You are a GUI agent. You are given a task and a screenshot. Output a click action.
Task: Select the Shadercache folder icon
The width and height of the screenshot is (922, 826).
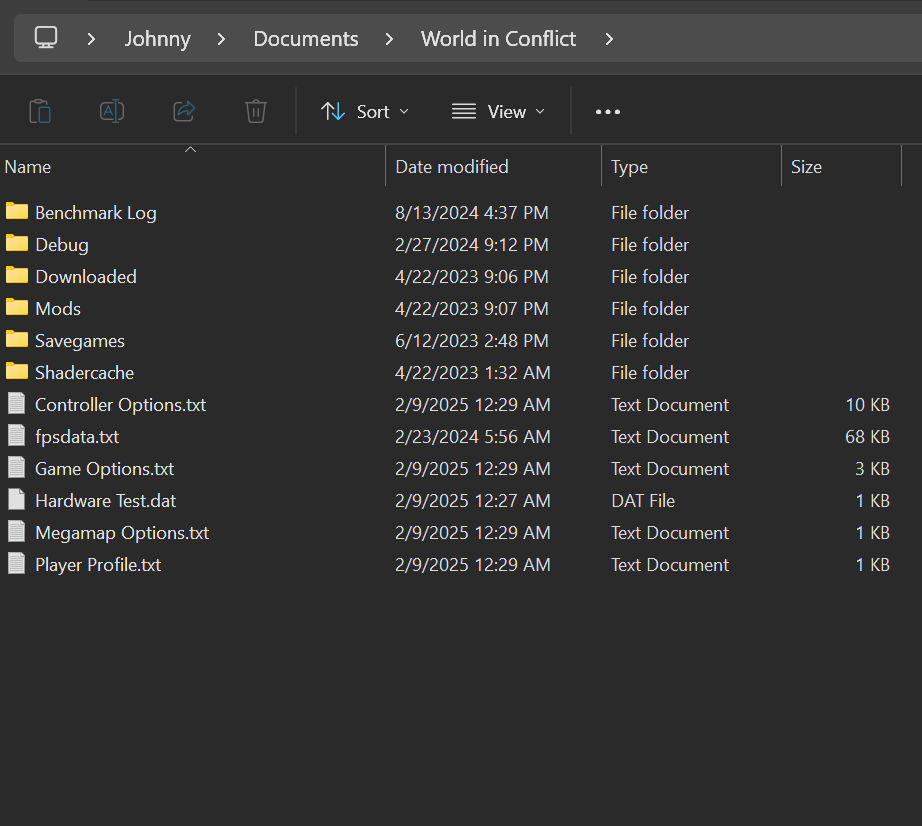(17, 371)
